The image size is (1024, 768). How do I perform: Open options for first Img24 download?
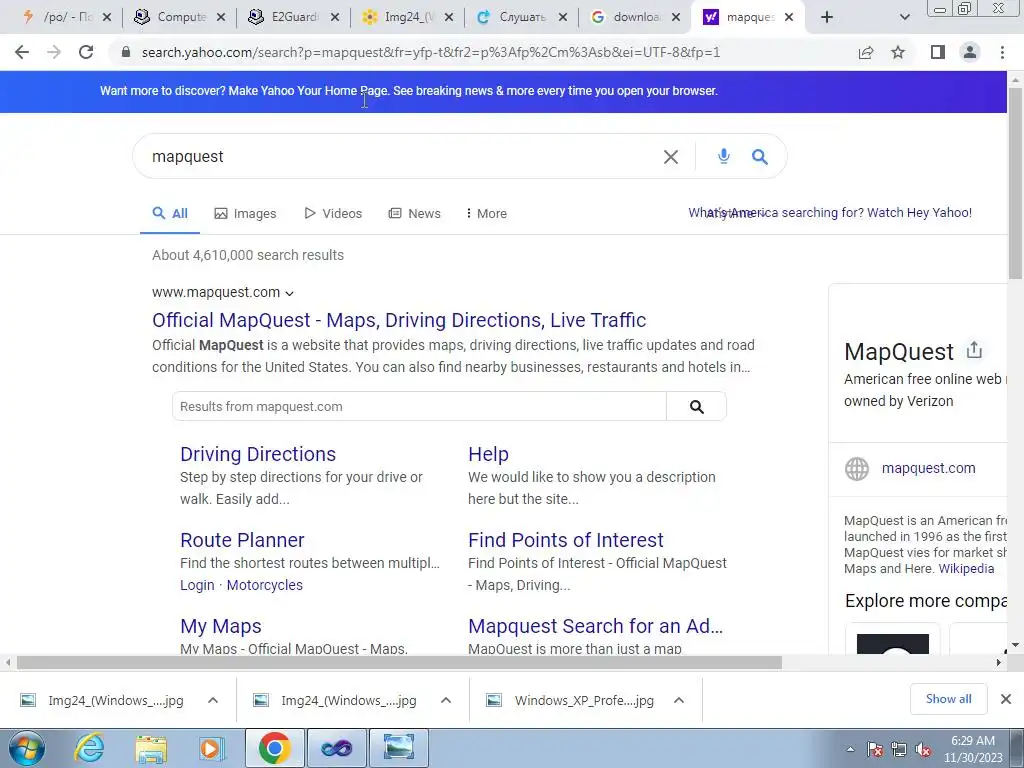[x=212, y=700]
